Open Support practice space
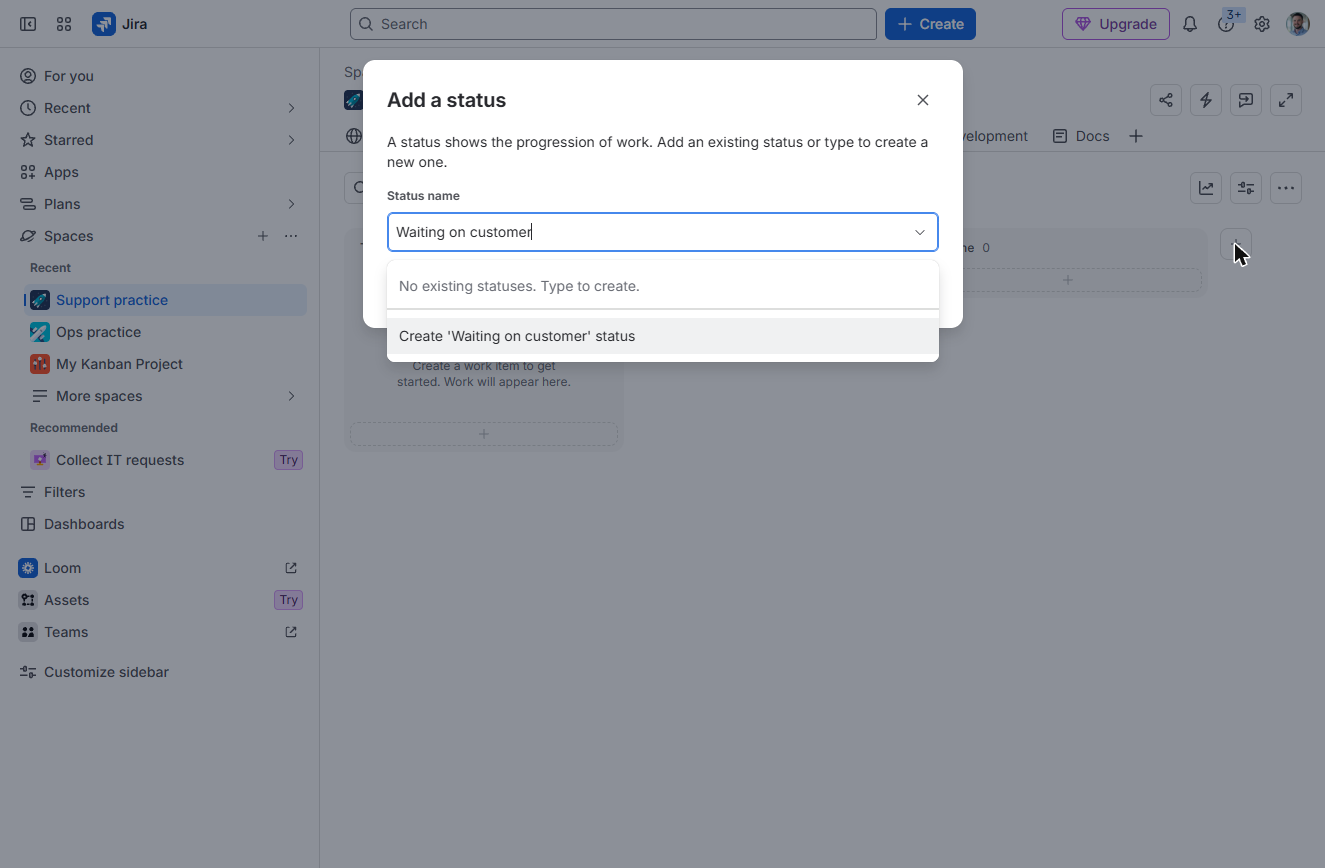 pos(166,300)
